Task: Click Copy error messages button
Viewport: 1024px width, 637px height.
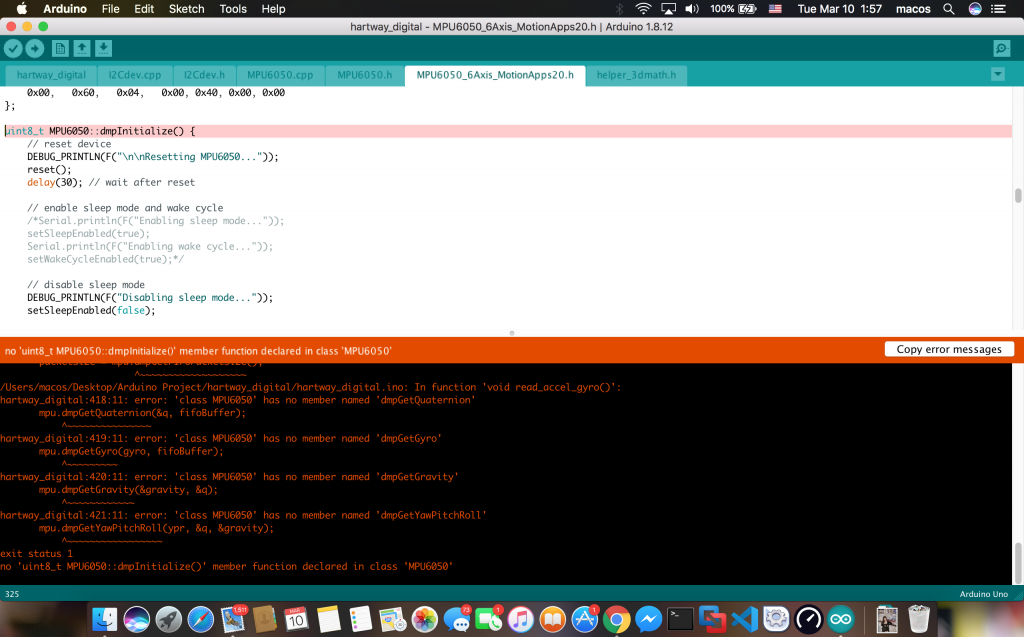Action: [x=949, y=350]
